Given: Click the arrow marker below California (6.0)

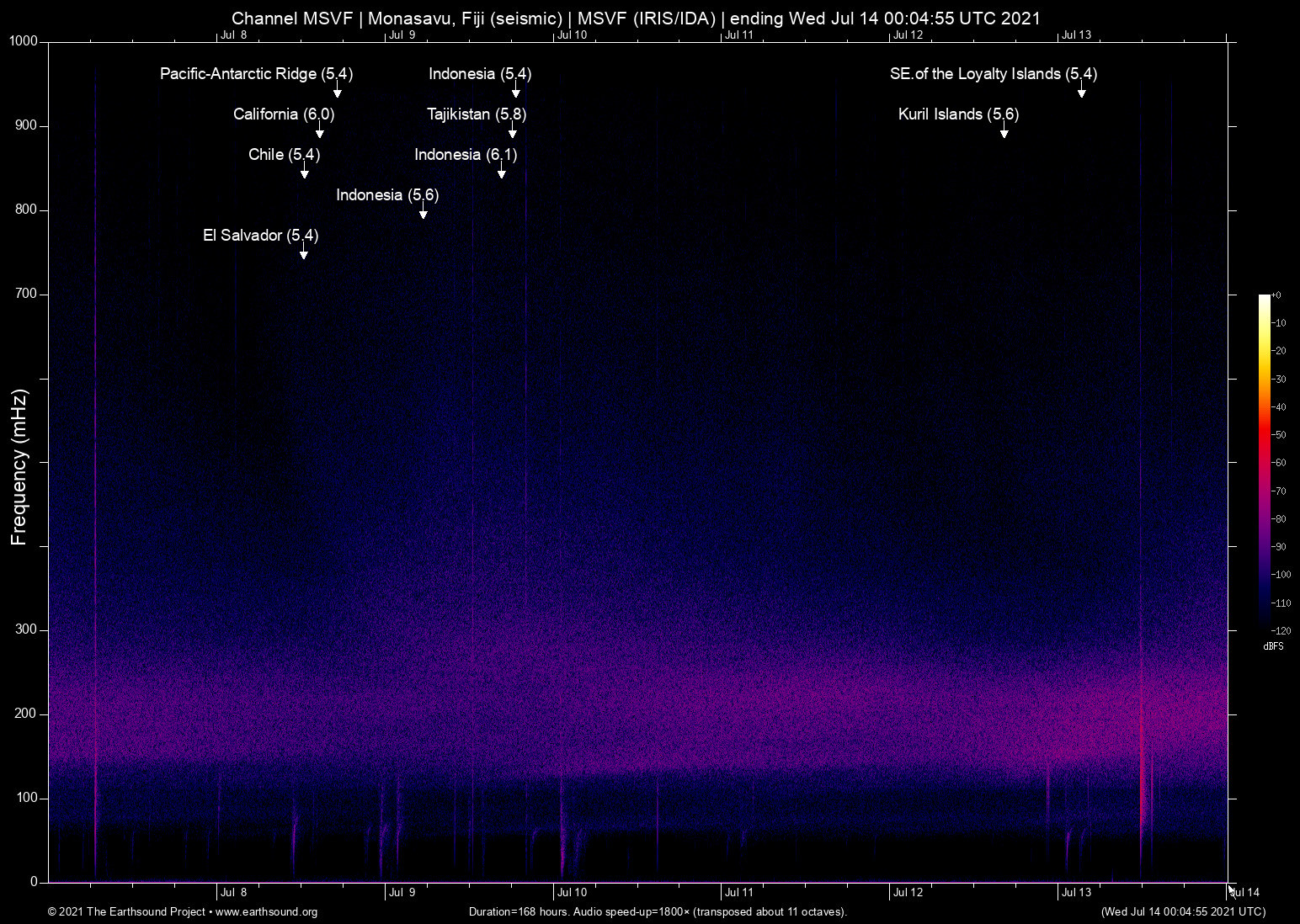Looking at the screenshot, I should (320, 130).
